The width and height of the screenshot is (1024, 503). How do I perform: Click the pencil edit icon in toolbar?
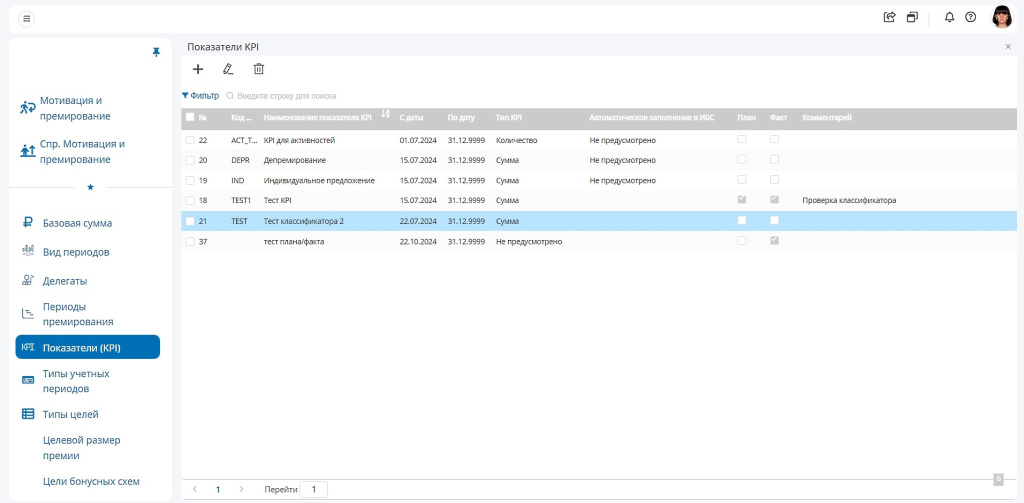click(228, 69)
